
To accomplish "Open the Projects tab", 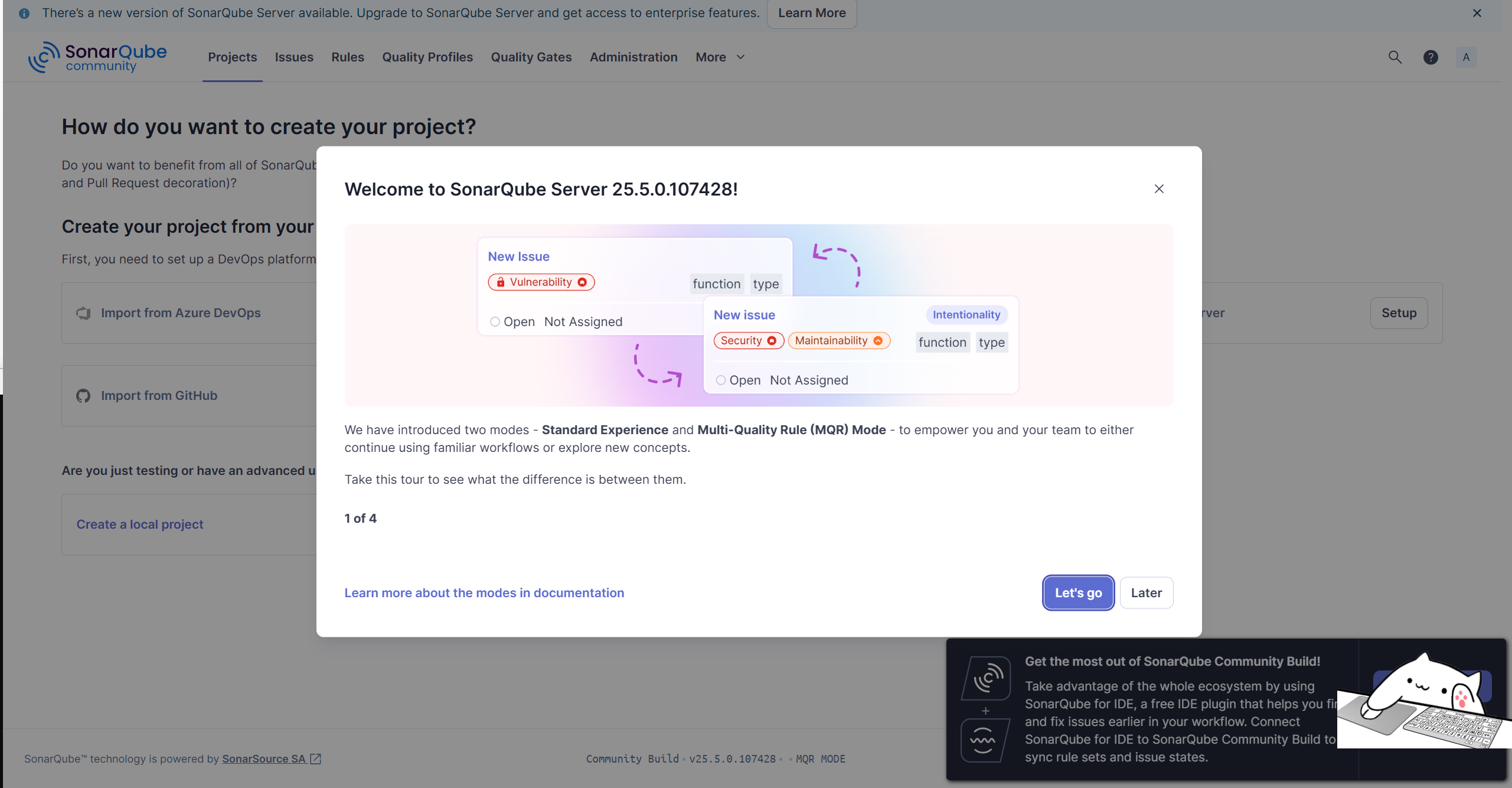I will coord(232,57).
